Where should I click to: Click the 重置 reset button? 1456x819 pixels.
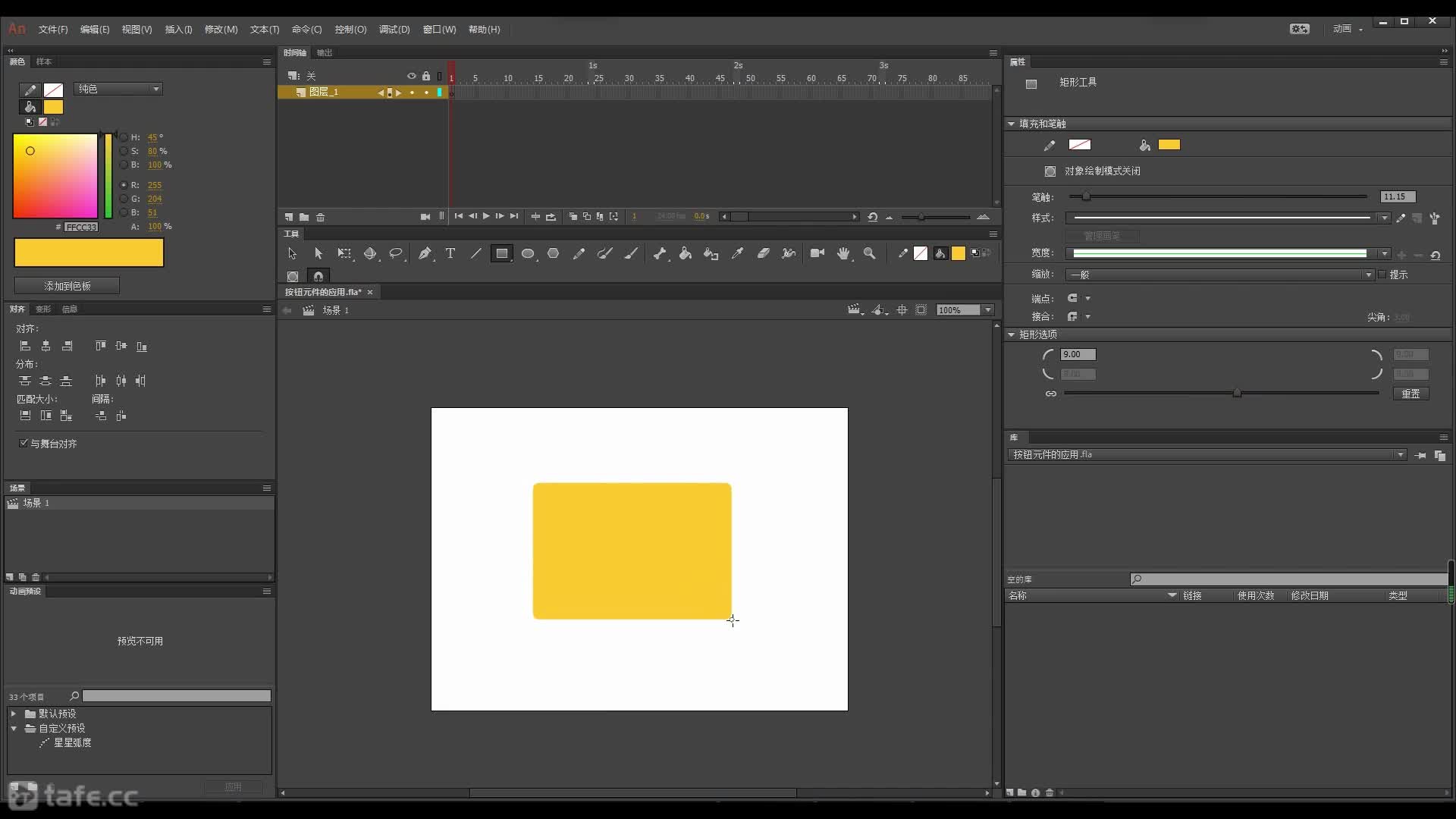pos(1410,394)
